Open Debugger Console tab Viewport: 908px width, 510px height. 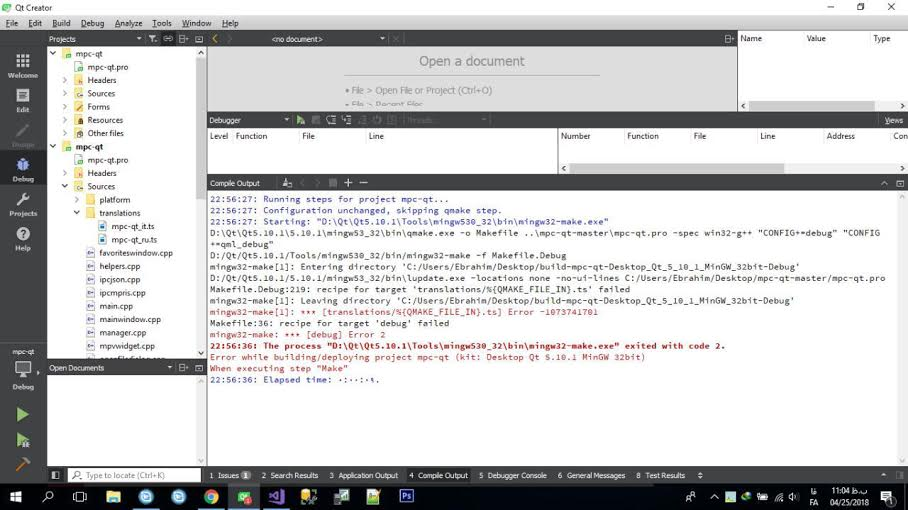click(512, 475)
